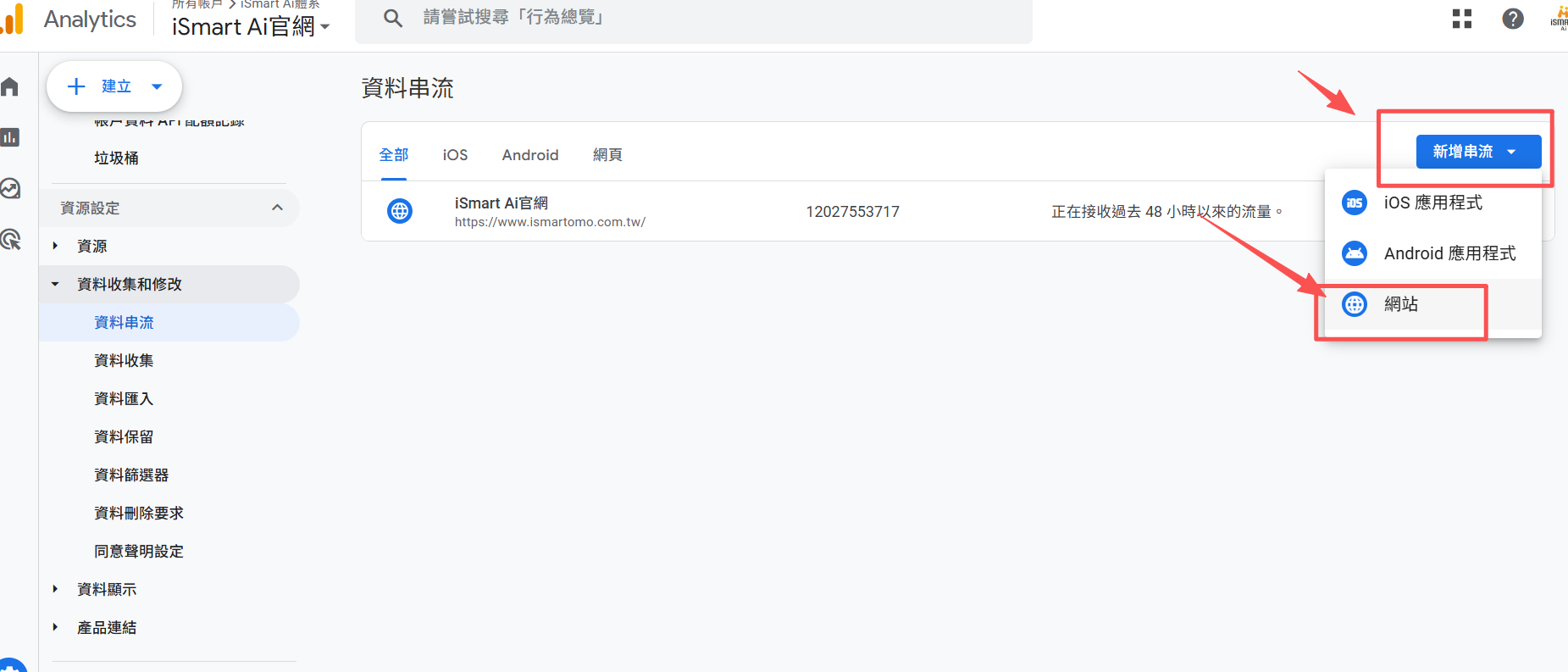Switch to the Android tab
Viewport: 1568px width, 672px height.
(x=529, y=155)
